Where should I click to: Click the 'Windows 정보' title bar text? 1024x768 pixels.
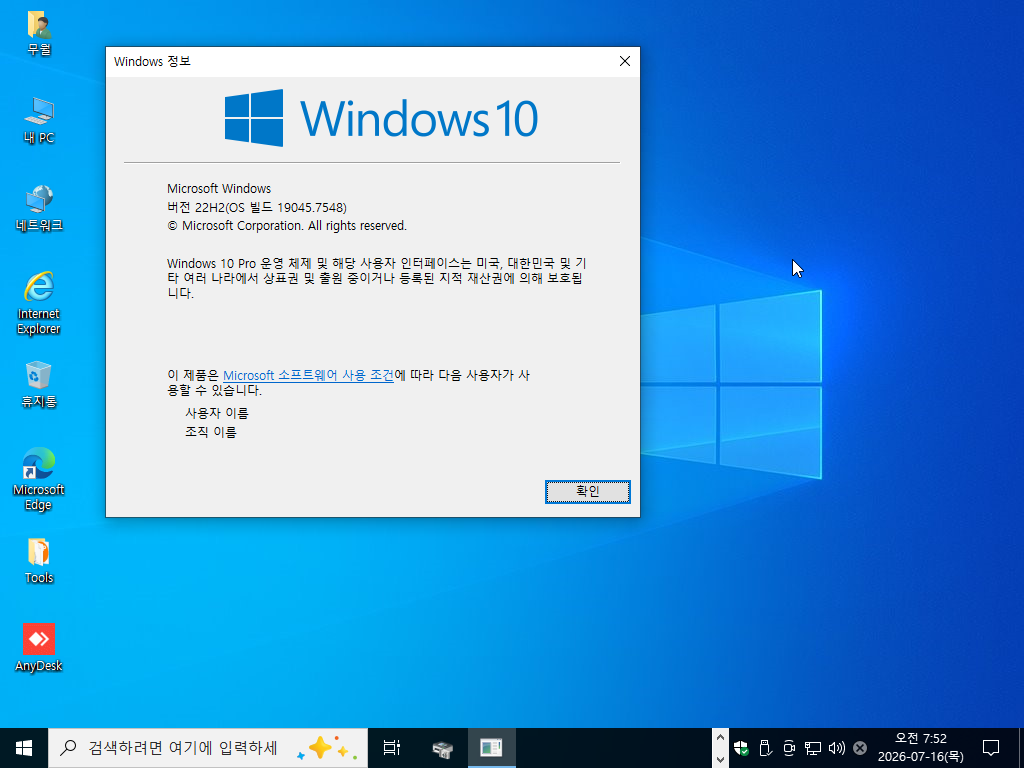click(x=152, y=61)
